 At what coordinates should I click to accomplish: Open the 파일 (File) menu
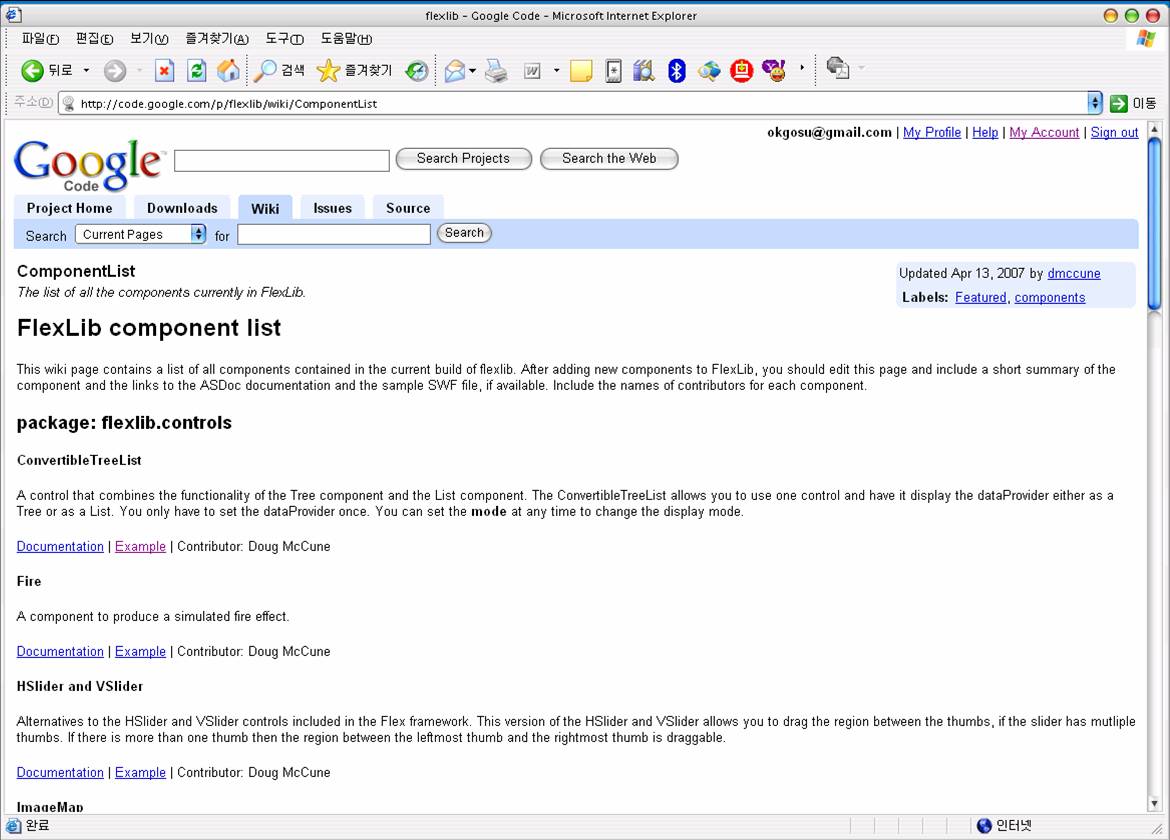pyautogui.click(x=40, y=39)
